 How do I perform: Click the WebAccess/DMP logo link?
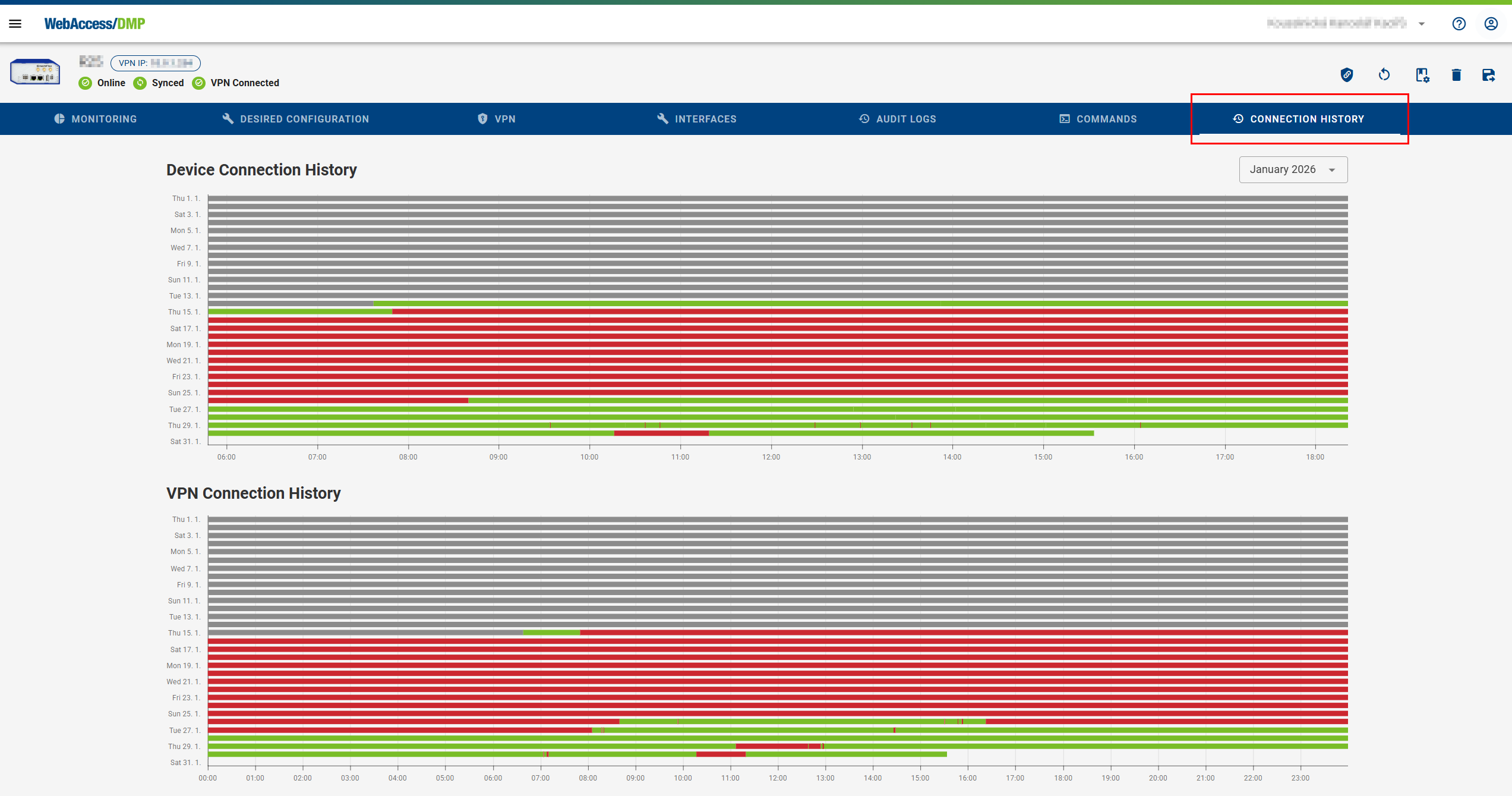pyautogui.click(x=94, y=24)
